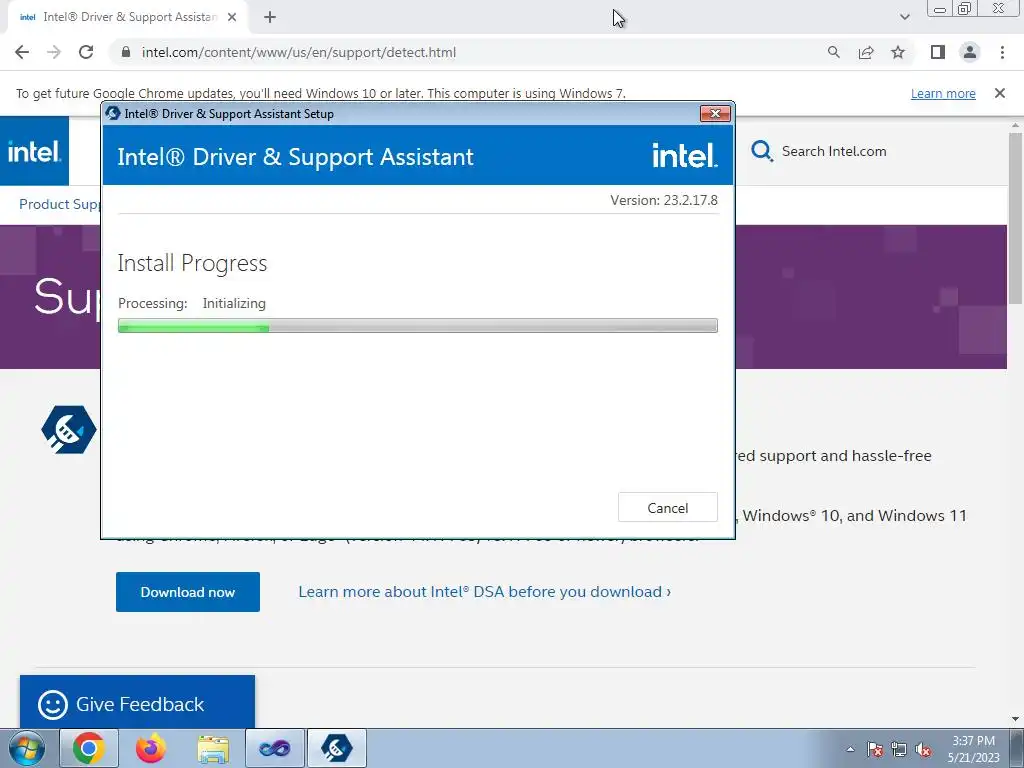Click the Intel DSA installer taskbar icon

click(337, 748)
